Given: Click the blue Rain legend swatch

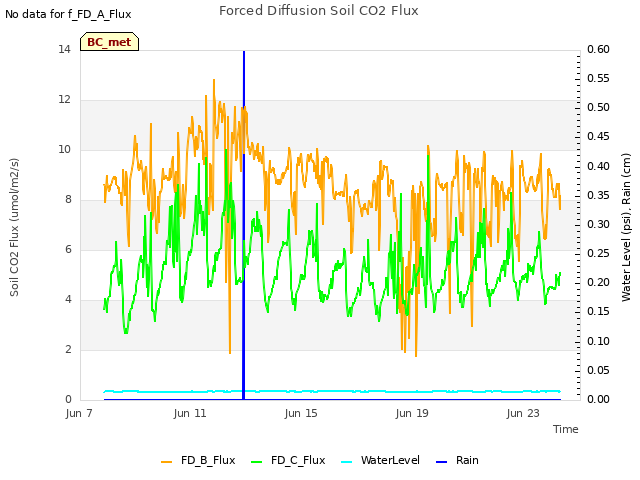Looking at the screenshot, I should point(441,462).
